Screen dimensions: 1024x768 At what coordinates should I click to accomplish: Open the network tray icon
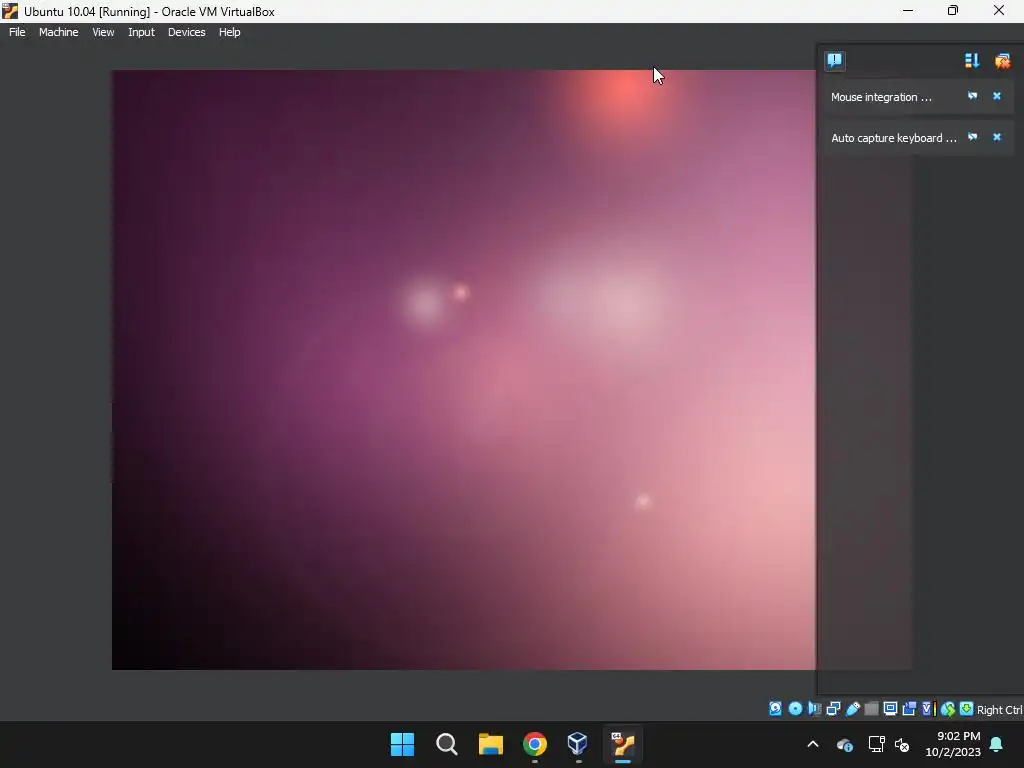[876, 744]
